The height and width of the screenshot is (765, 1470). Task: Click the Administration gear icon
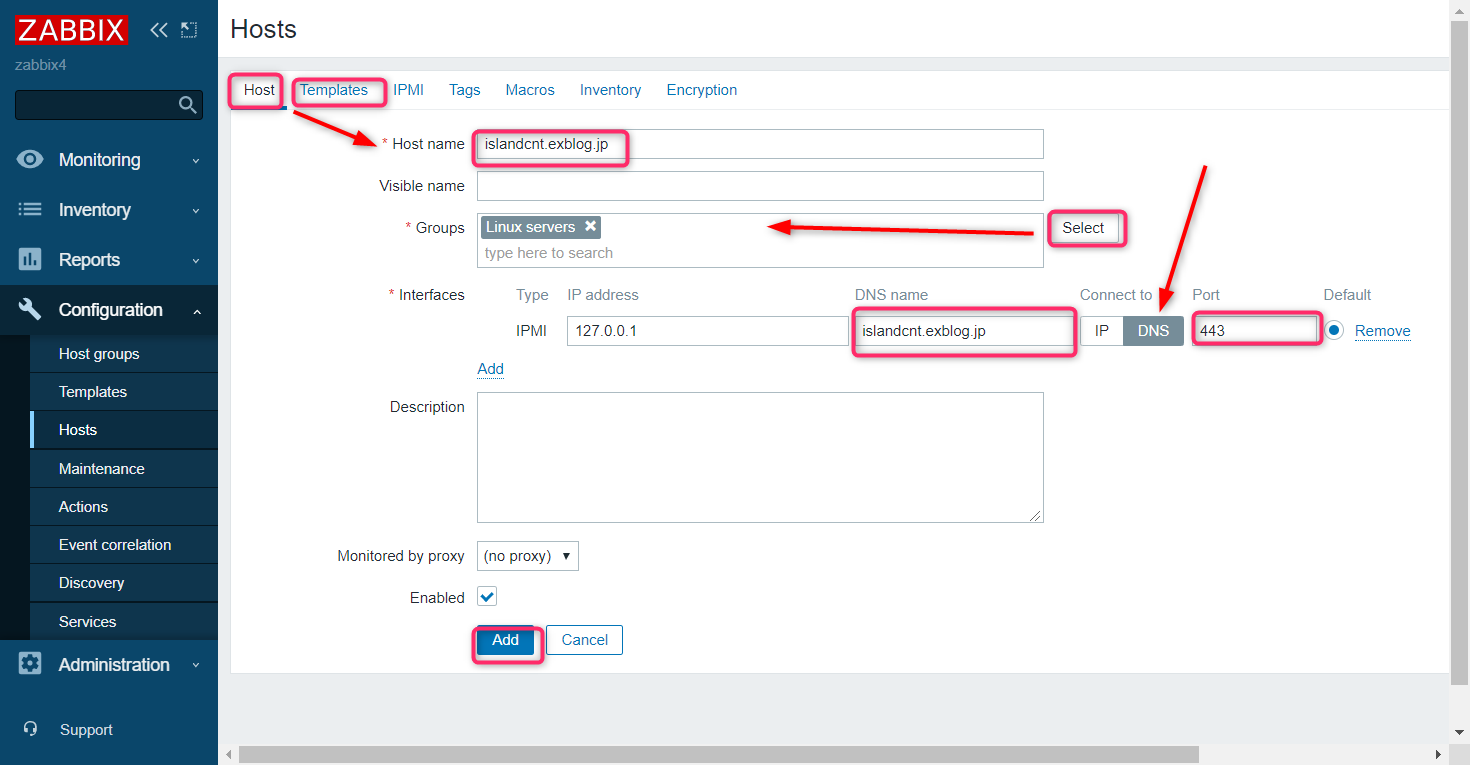pos(30,664)
